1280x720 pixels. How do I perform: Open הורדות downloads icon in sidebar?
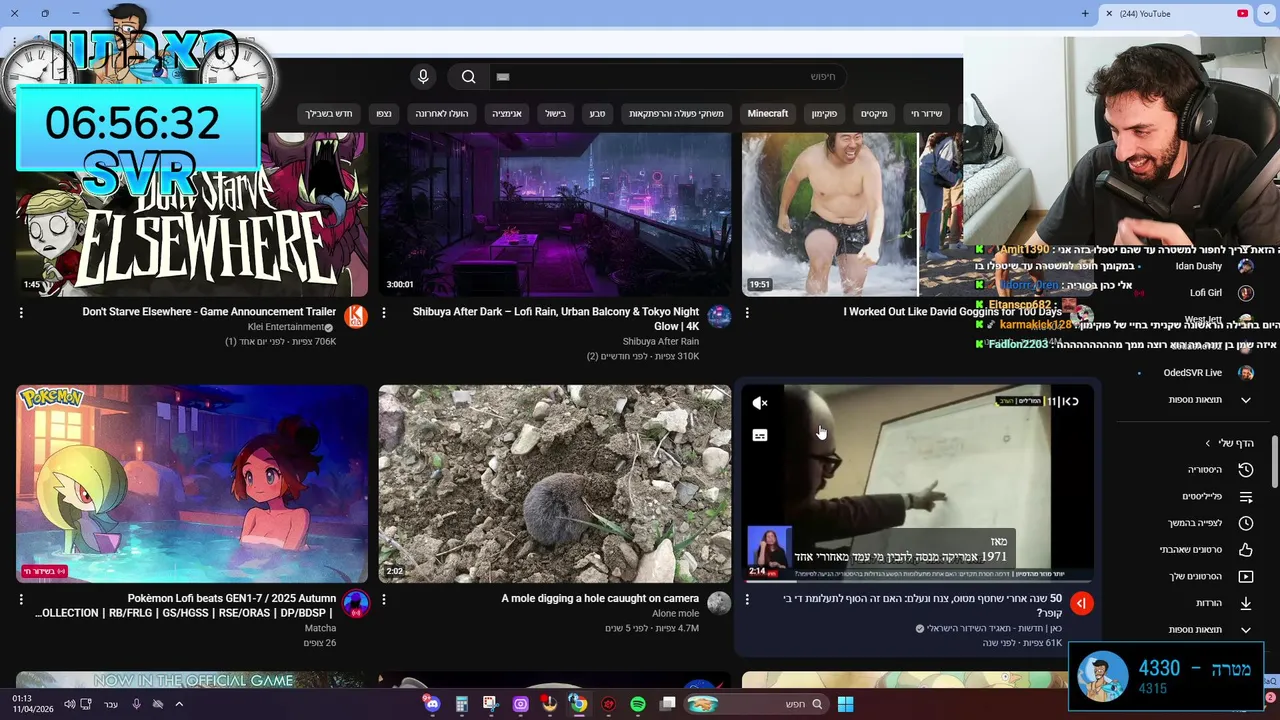tap(1245, 603)
